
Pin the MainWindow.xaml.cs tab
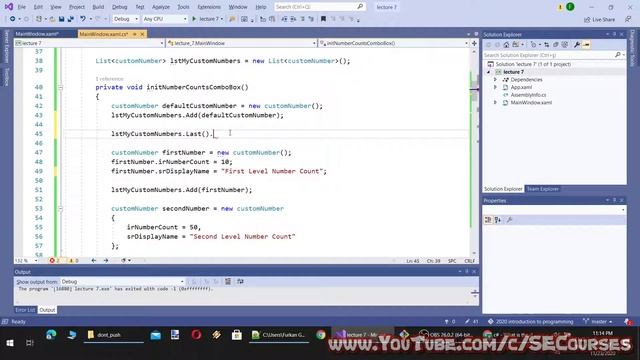pyautogui.click(x=134, y=34)
